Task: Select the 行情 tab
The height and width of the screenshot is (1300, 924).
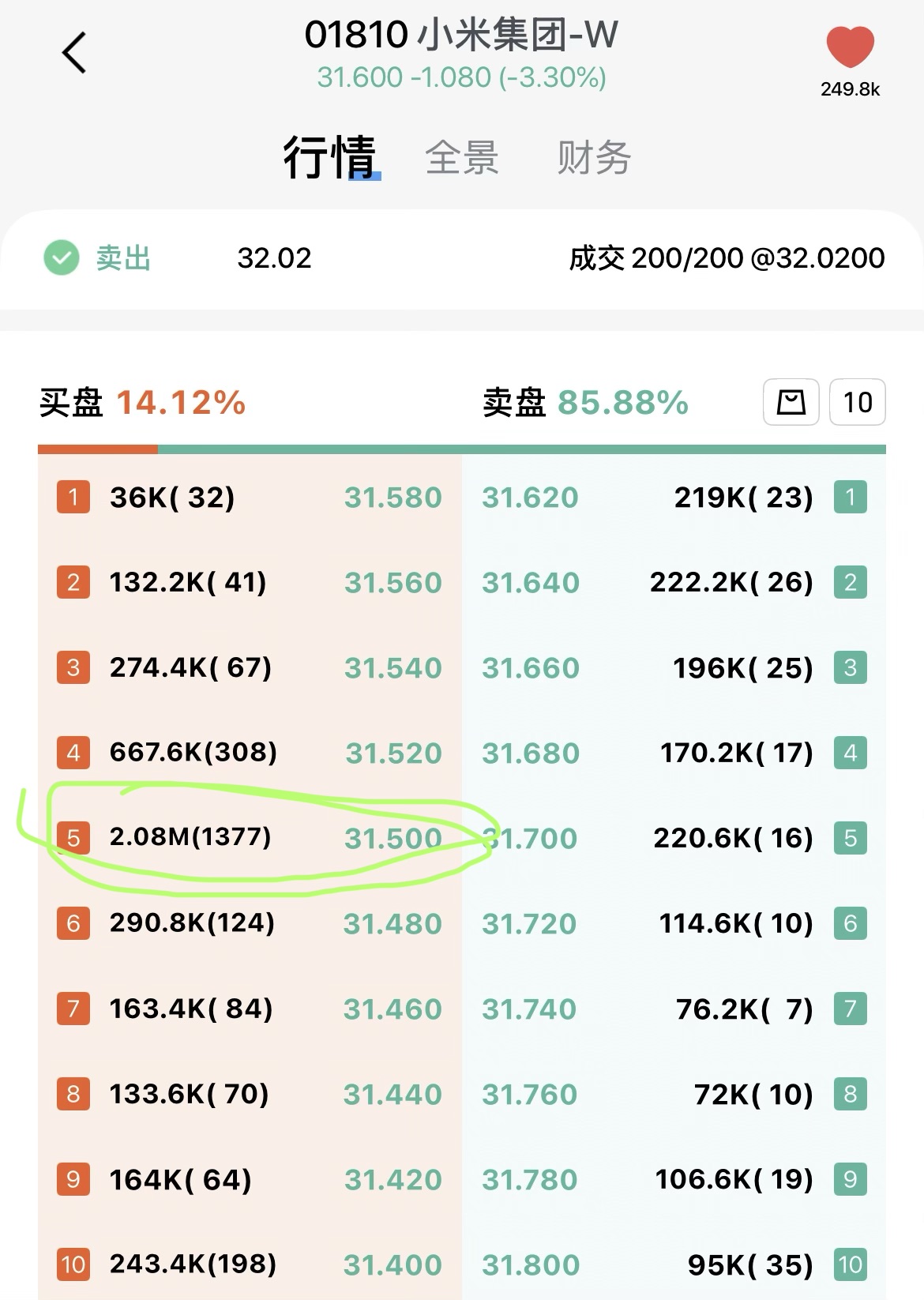Action: tap(330, 157)
